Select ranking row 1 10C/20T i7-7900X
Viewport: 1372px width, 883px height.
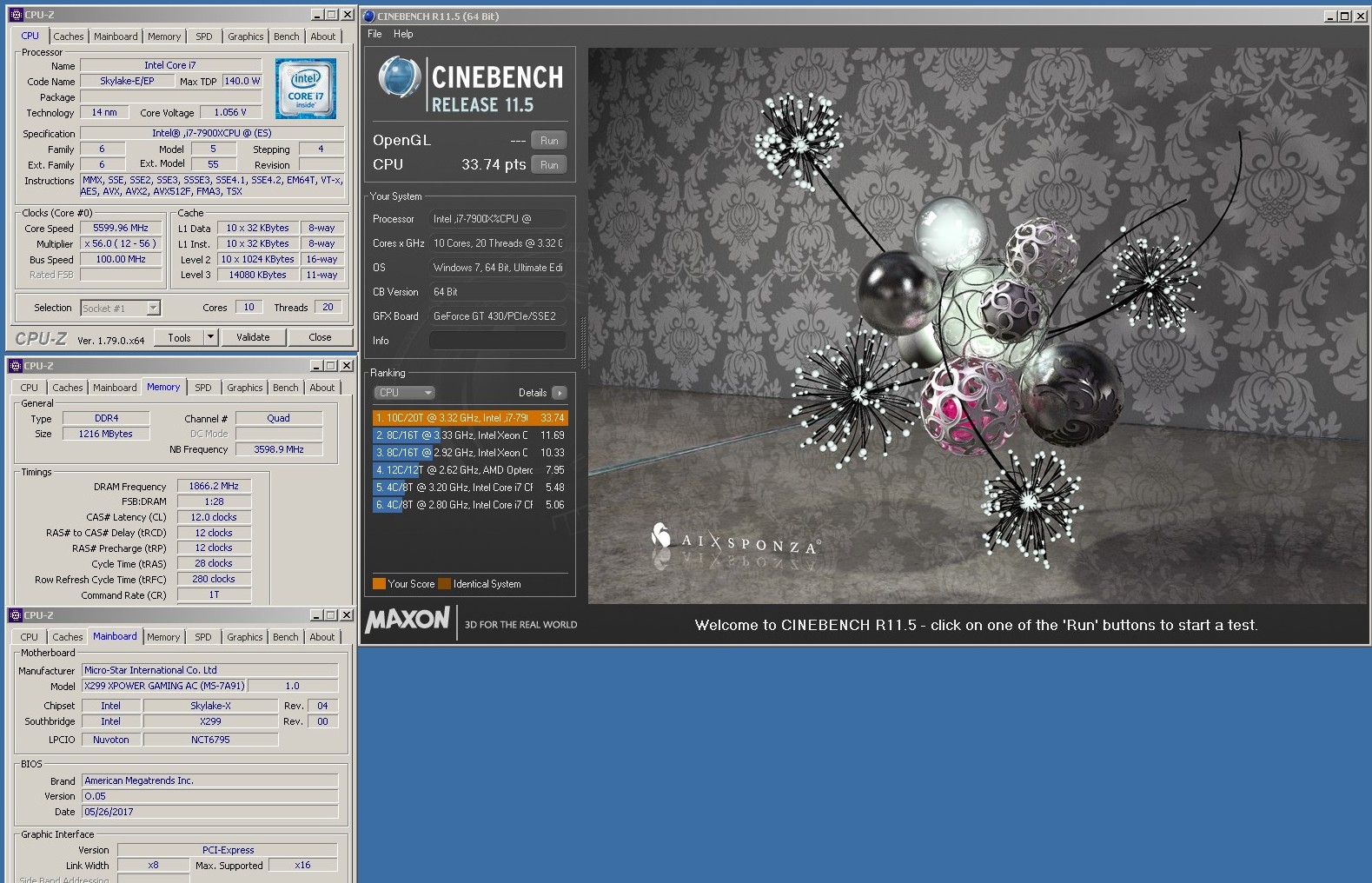click(470, 418)
